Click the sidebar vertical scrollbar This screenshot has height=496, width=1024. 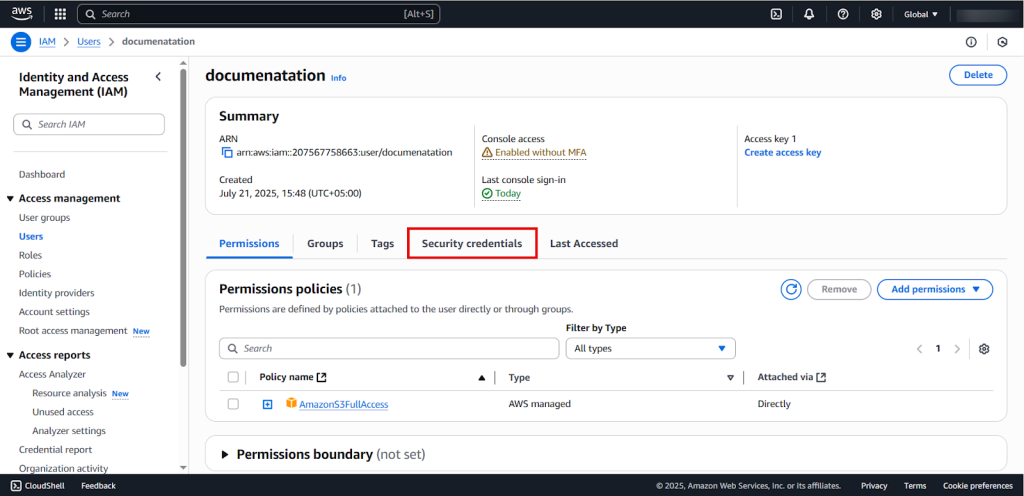tap(184, 219)
